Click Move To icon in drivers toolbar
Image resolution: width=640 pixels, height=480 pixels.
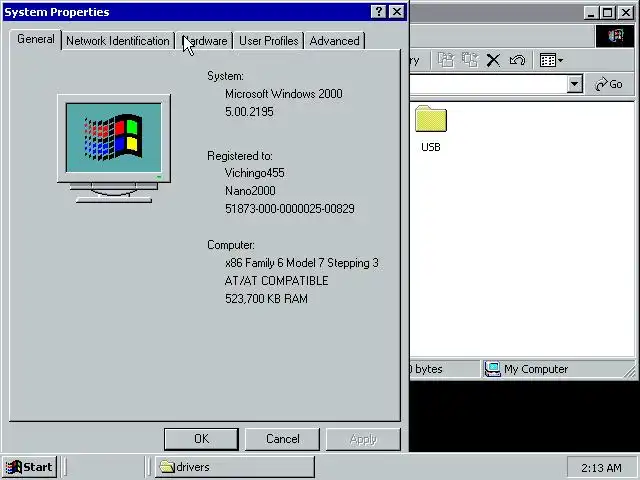(x=446, y=60)
